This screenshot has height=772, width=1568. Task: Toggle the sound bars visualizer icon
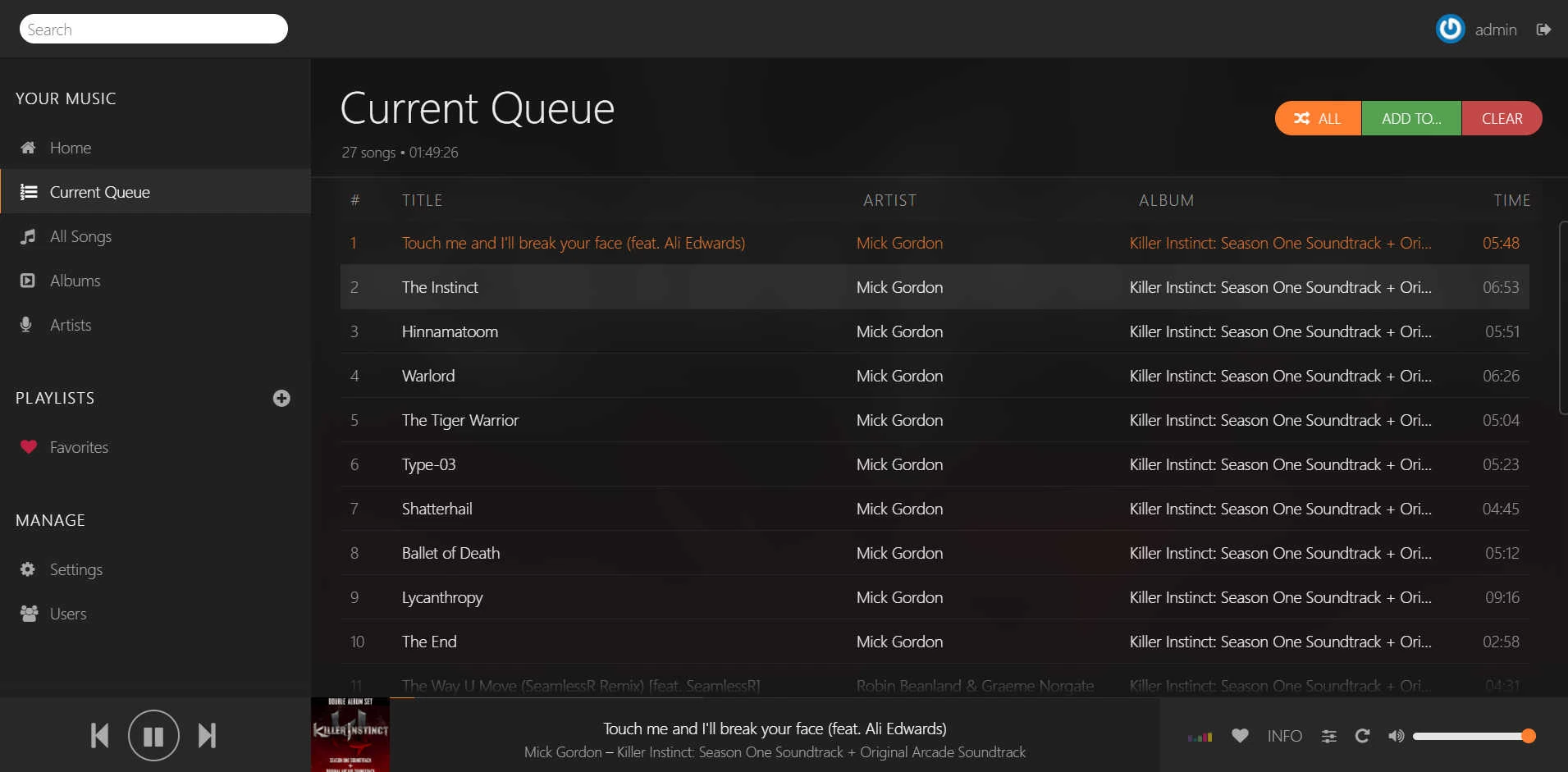point(1200,737)
